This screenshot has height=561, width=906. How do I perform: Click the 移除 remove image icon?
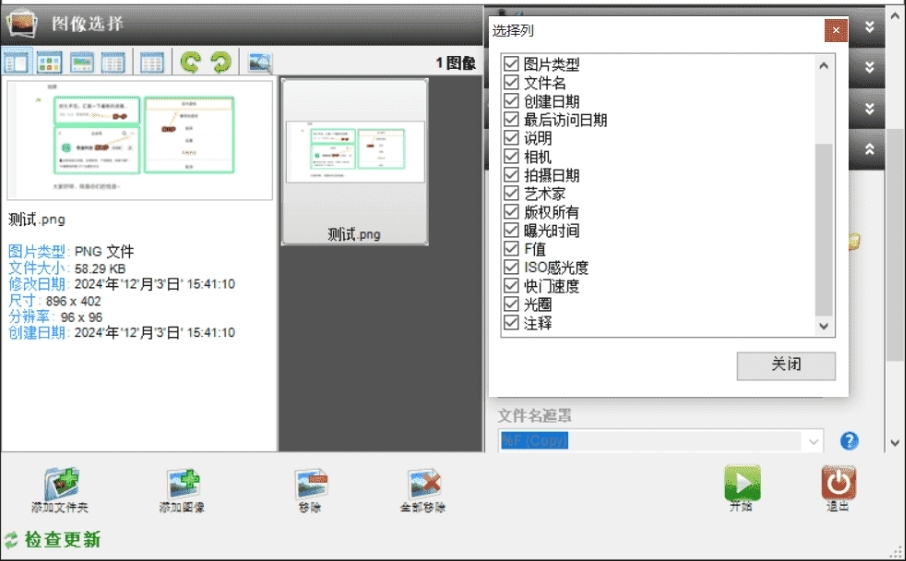tap(311, 484)
